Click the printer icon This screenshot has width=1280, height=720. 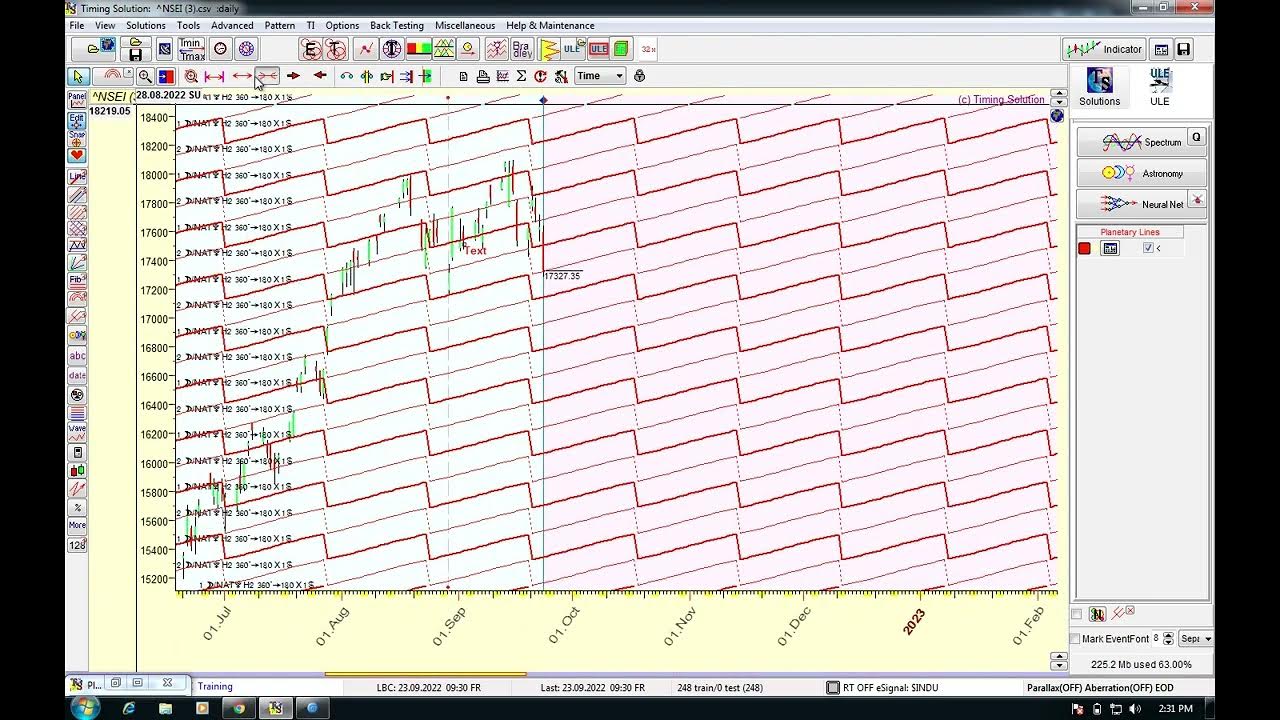point(483,76)
